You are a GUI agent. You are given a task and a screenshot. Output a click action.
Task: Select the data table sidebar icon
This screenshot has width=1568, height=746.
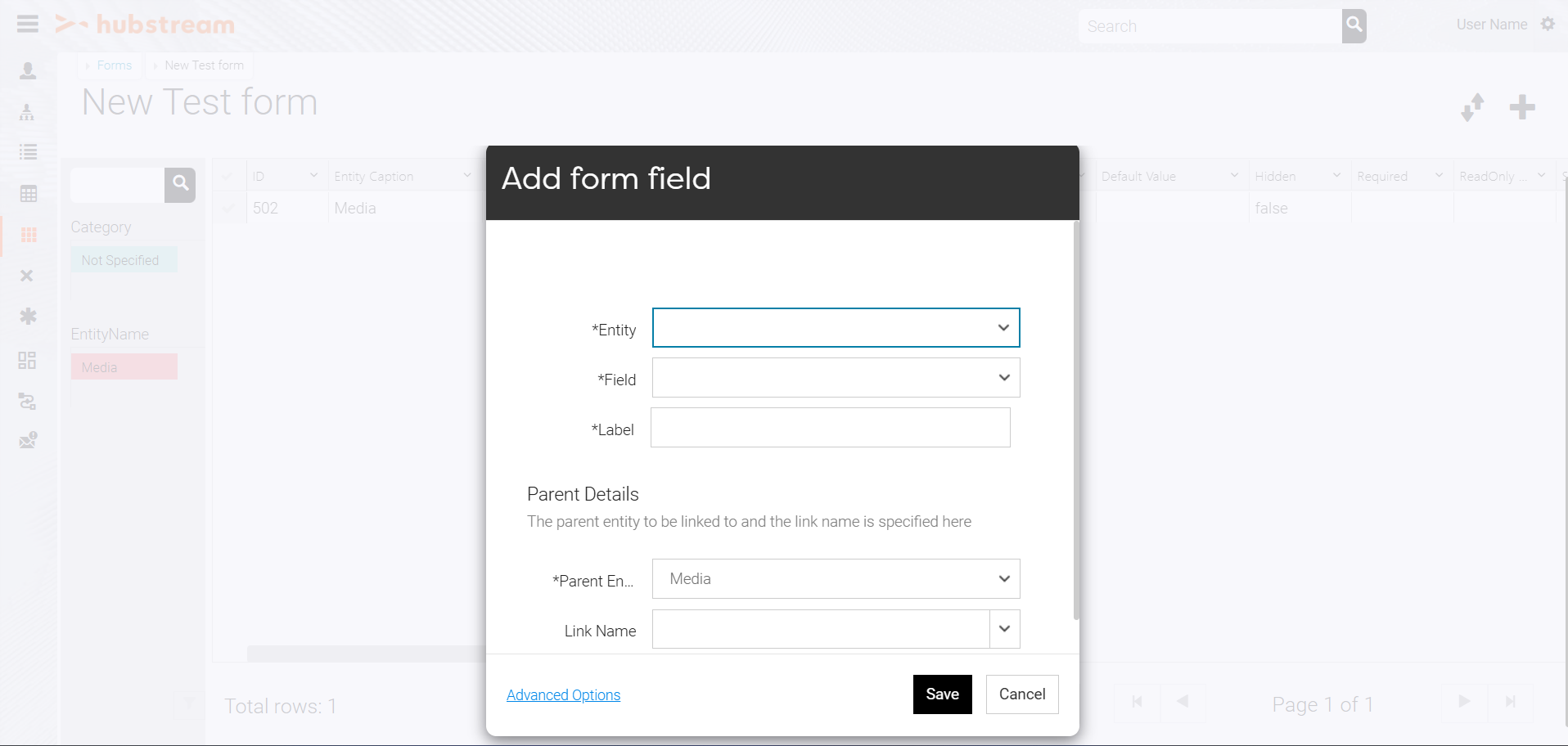(27, 194)
